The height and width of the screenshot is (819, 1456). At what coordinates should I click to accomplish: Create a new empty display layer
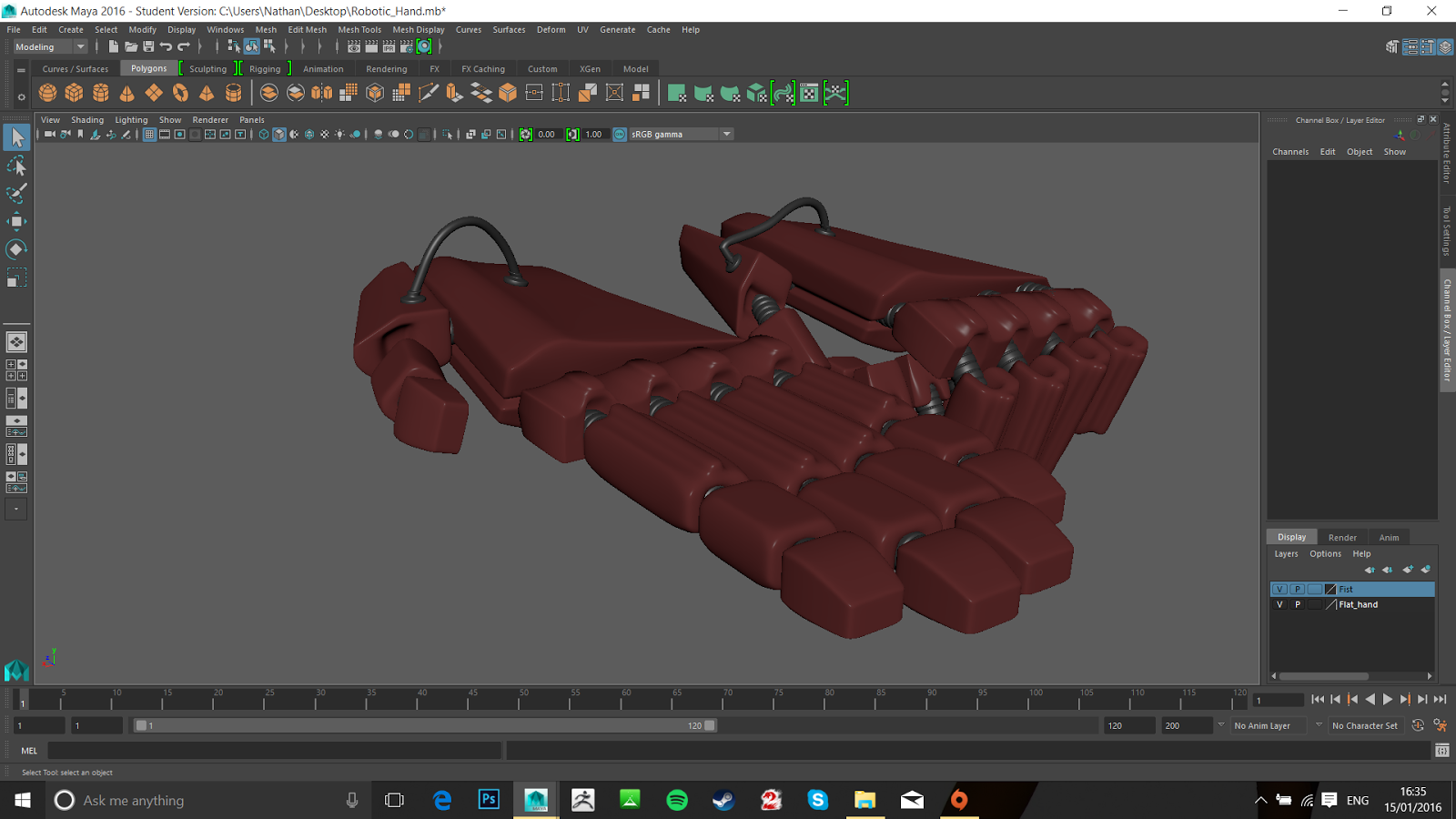(1408, 570)
